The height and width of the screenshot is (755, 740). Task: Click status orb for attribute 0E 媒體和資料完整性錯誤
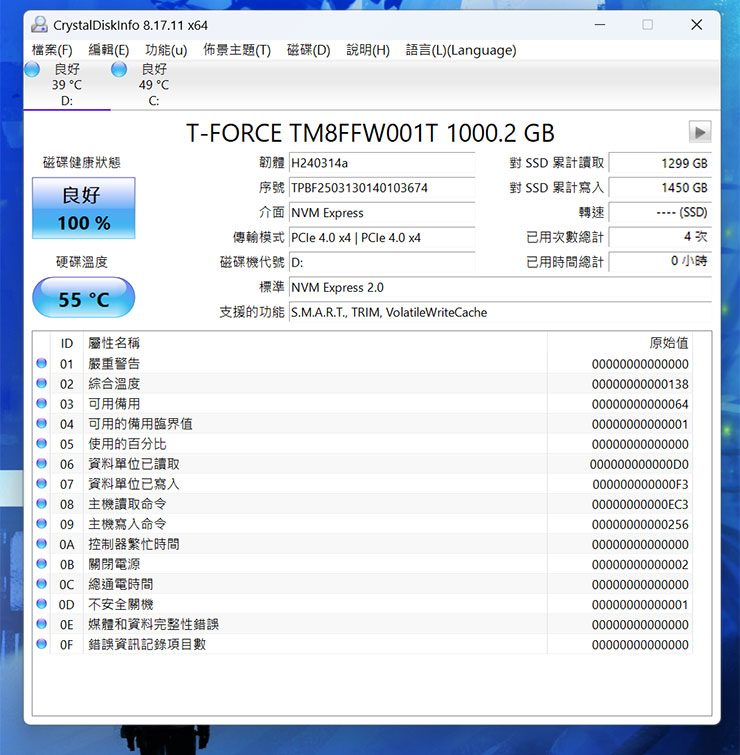[42, 624]
